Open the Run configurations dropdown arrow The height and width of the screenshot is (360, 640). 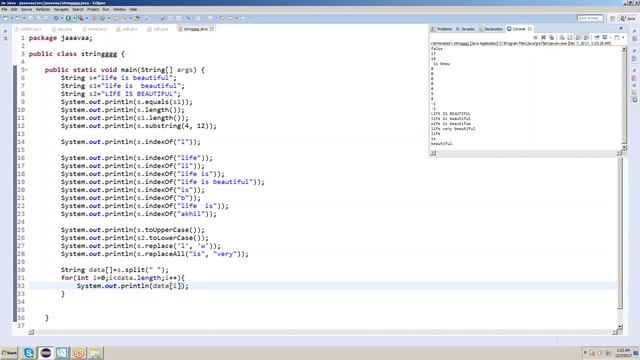coord(74,18)
